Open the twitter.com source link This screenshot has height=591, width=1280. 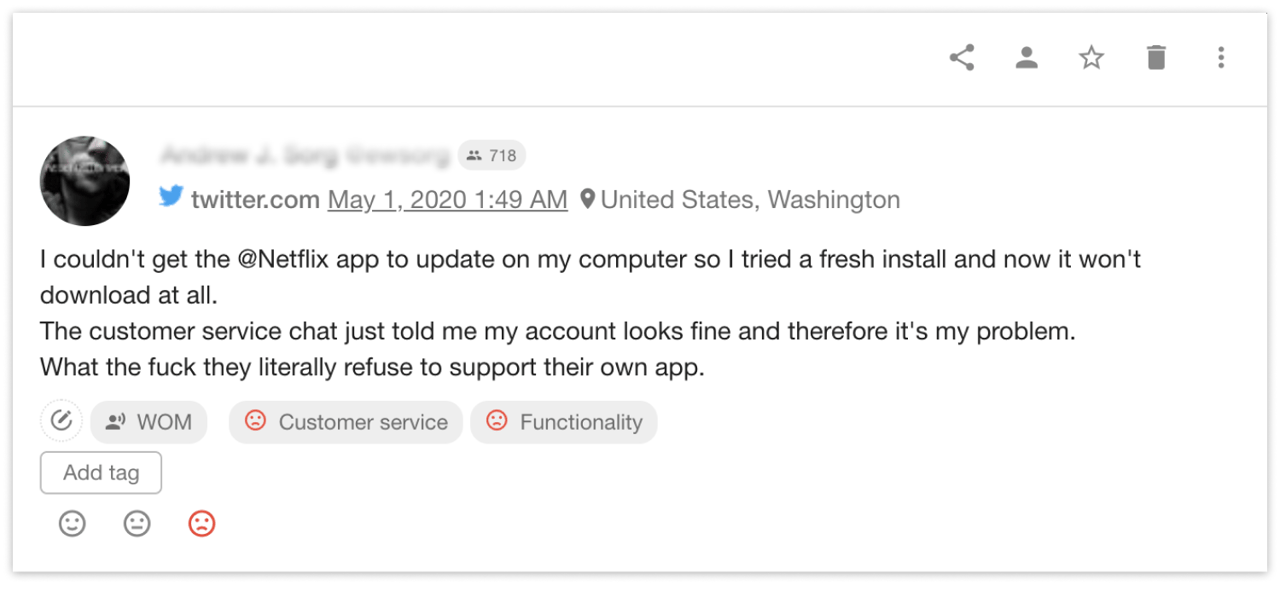[x=255, y=200]
